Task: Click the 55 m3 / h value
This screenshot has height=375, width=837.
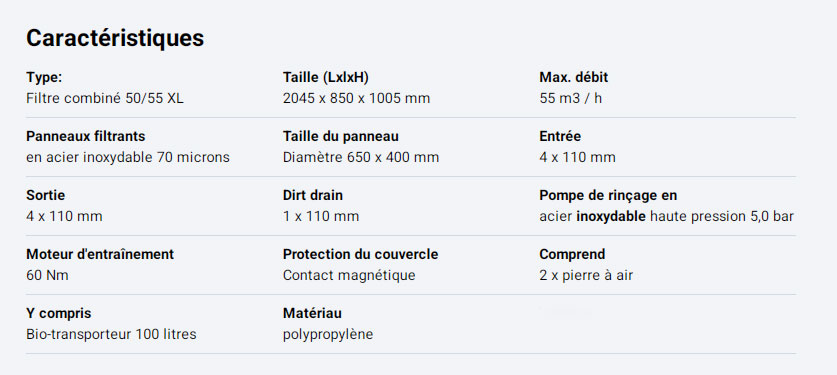Action: pyautogui.click(x=571, y=99)
